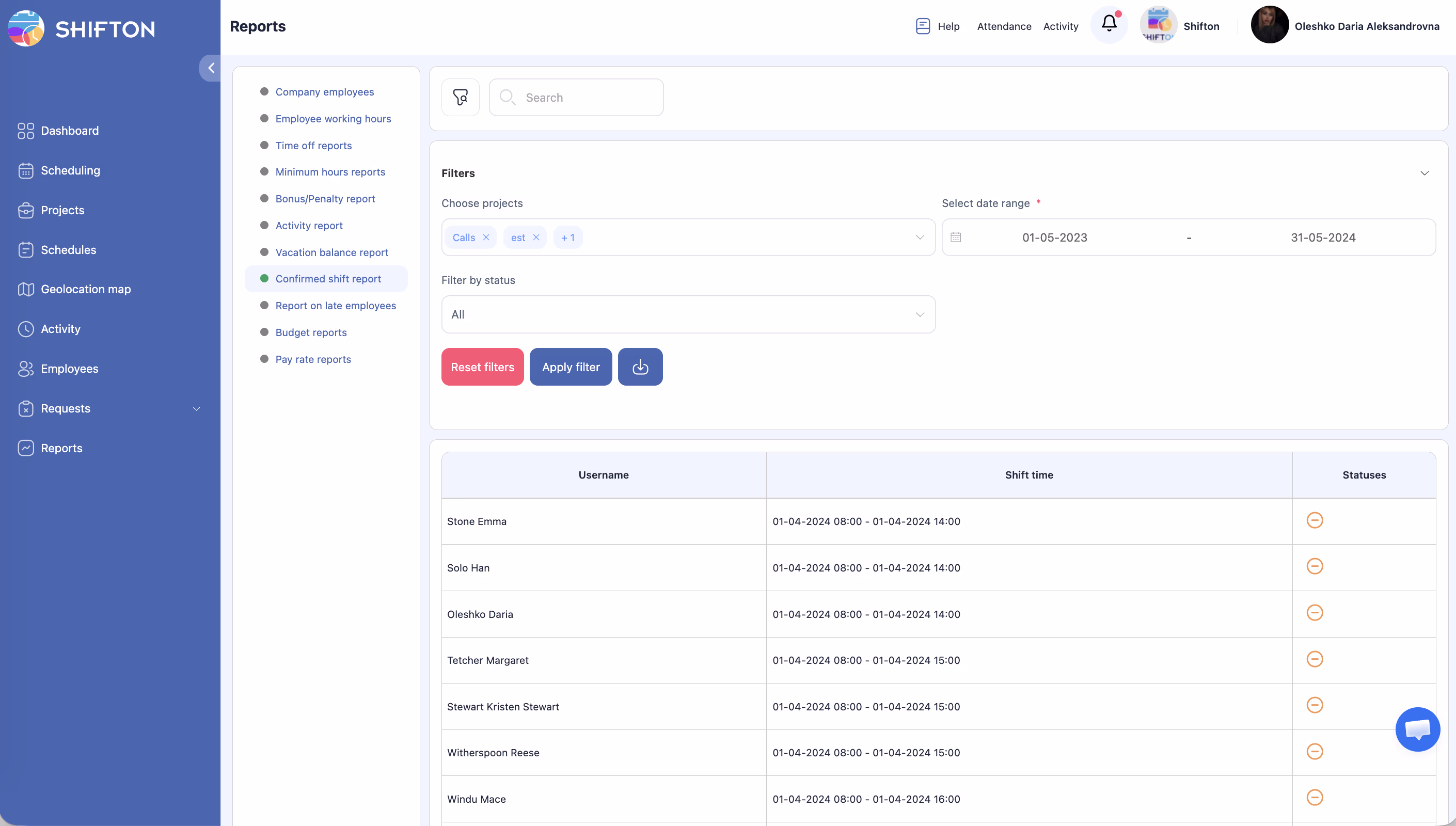This screenshot has height=826, width=1456.
Task: Click the Reset filters button
Action: (482, 367)
